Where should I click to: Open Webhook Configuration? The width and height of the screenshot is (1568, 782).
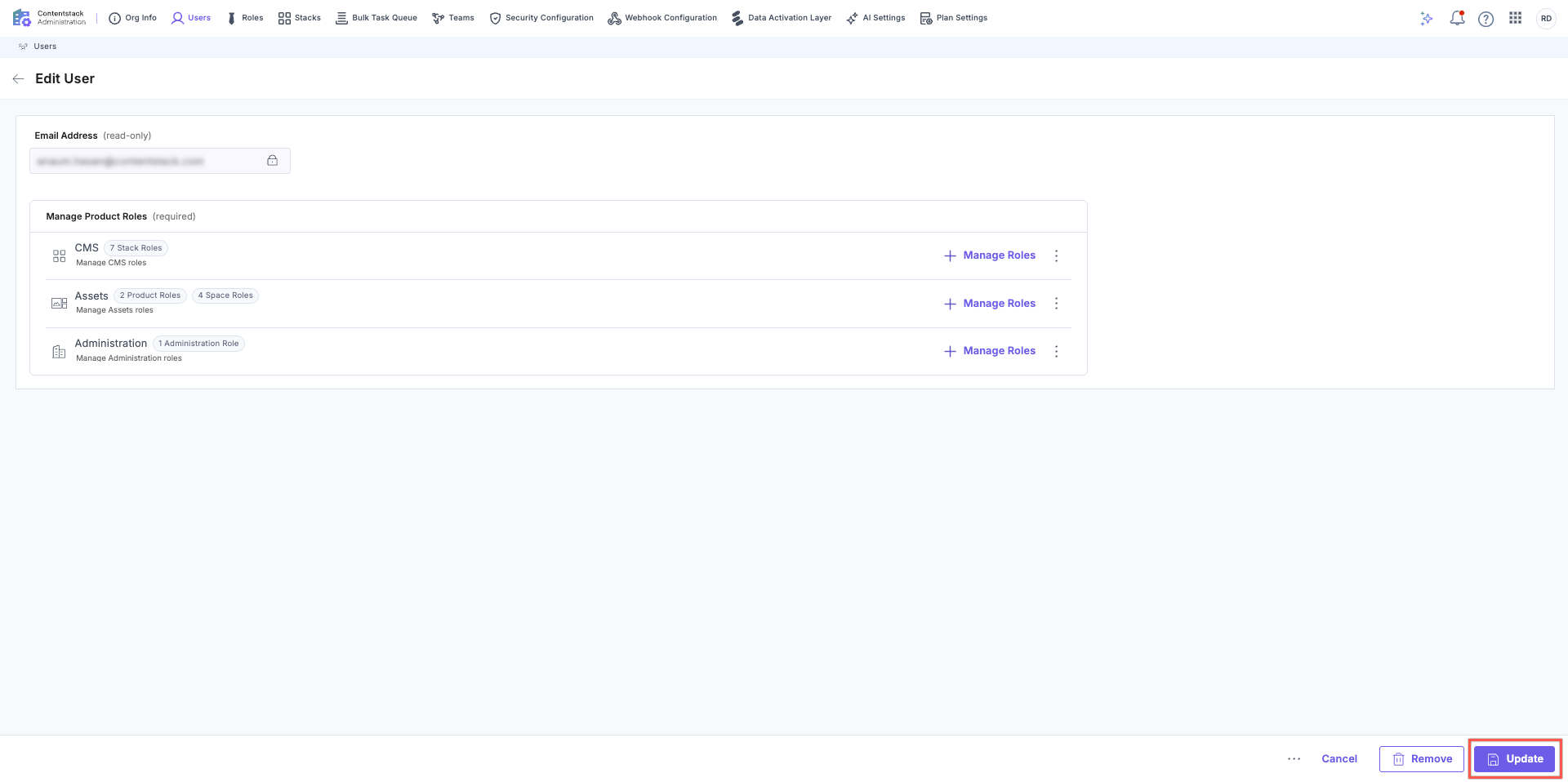coord(662,18)
